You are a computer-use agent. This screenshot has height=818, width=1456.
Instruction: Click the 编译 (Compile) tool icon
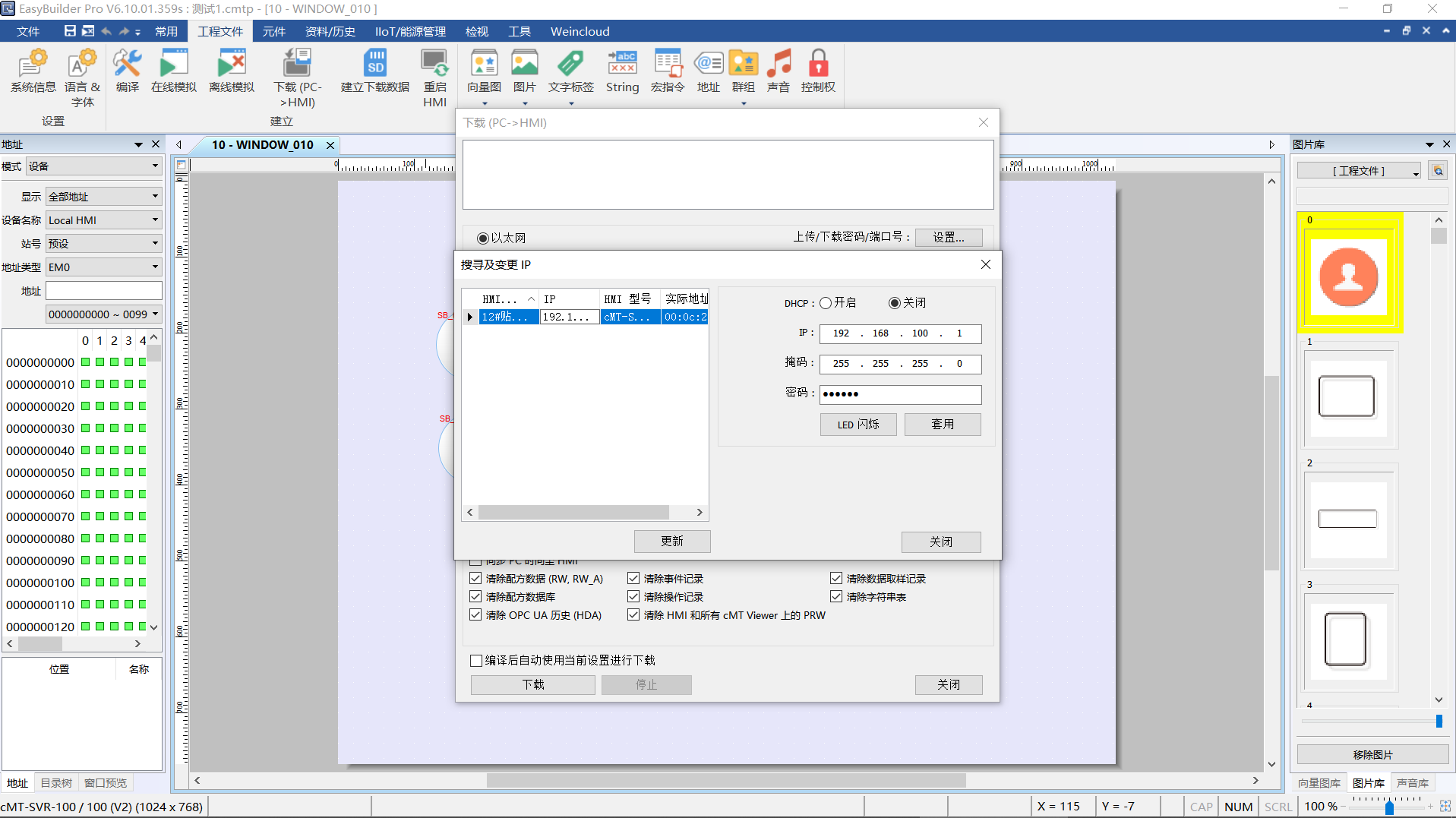tap(127, 65)
